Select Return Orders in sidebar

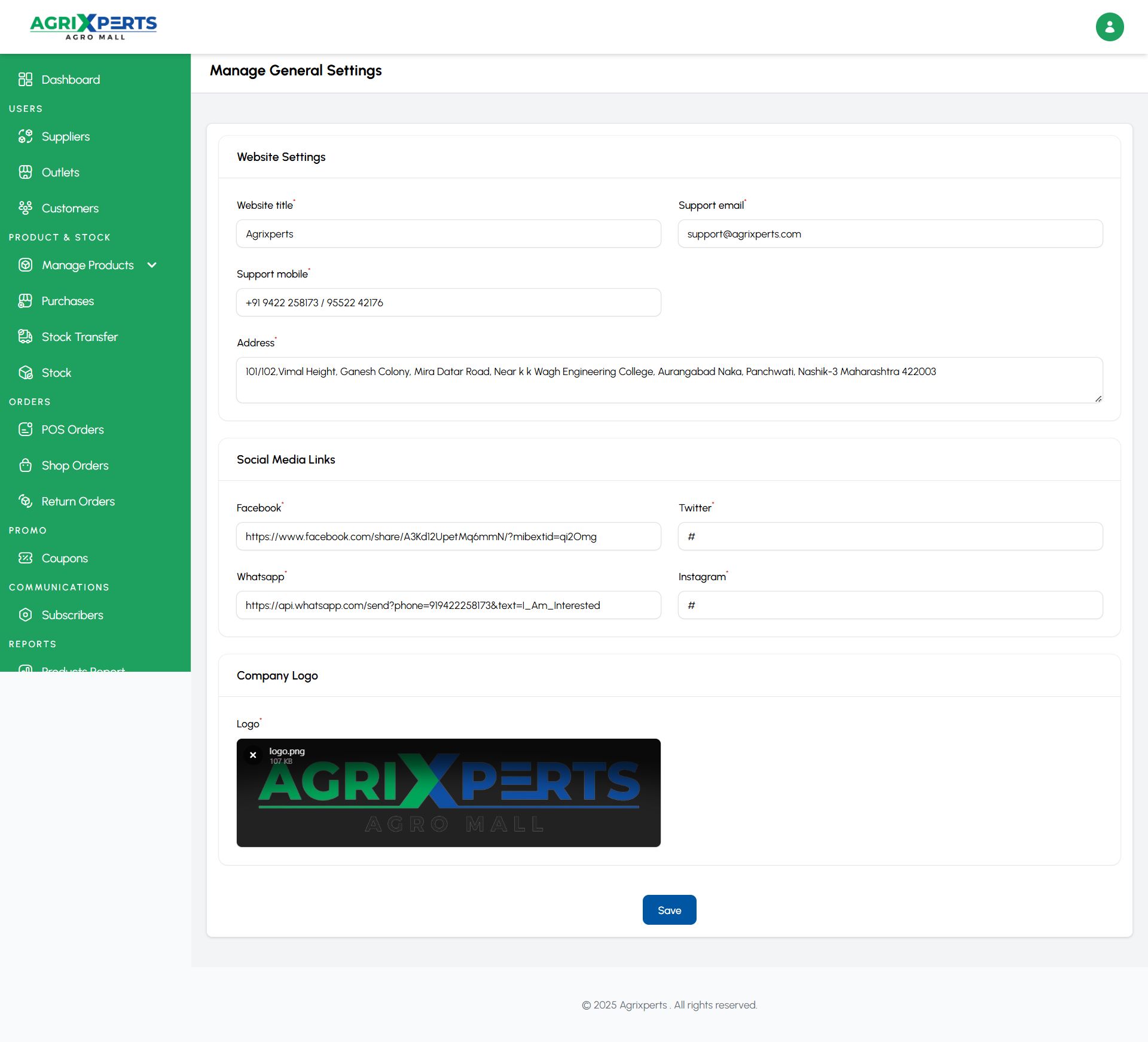78,501
